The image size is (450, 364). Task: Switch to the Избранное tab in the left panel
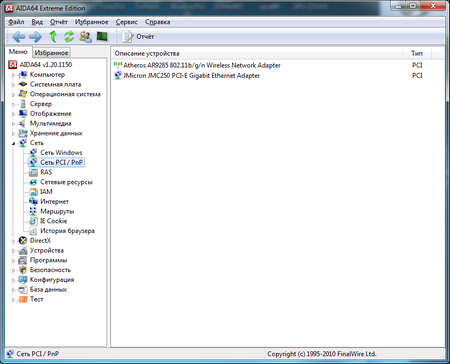(51, 53)
